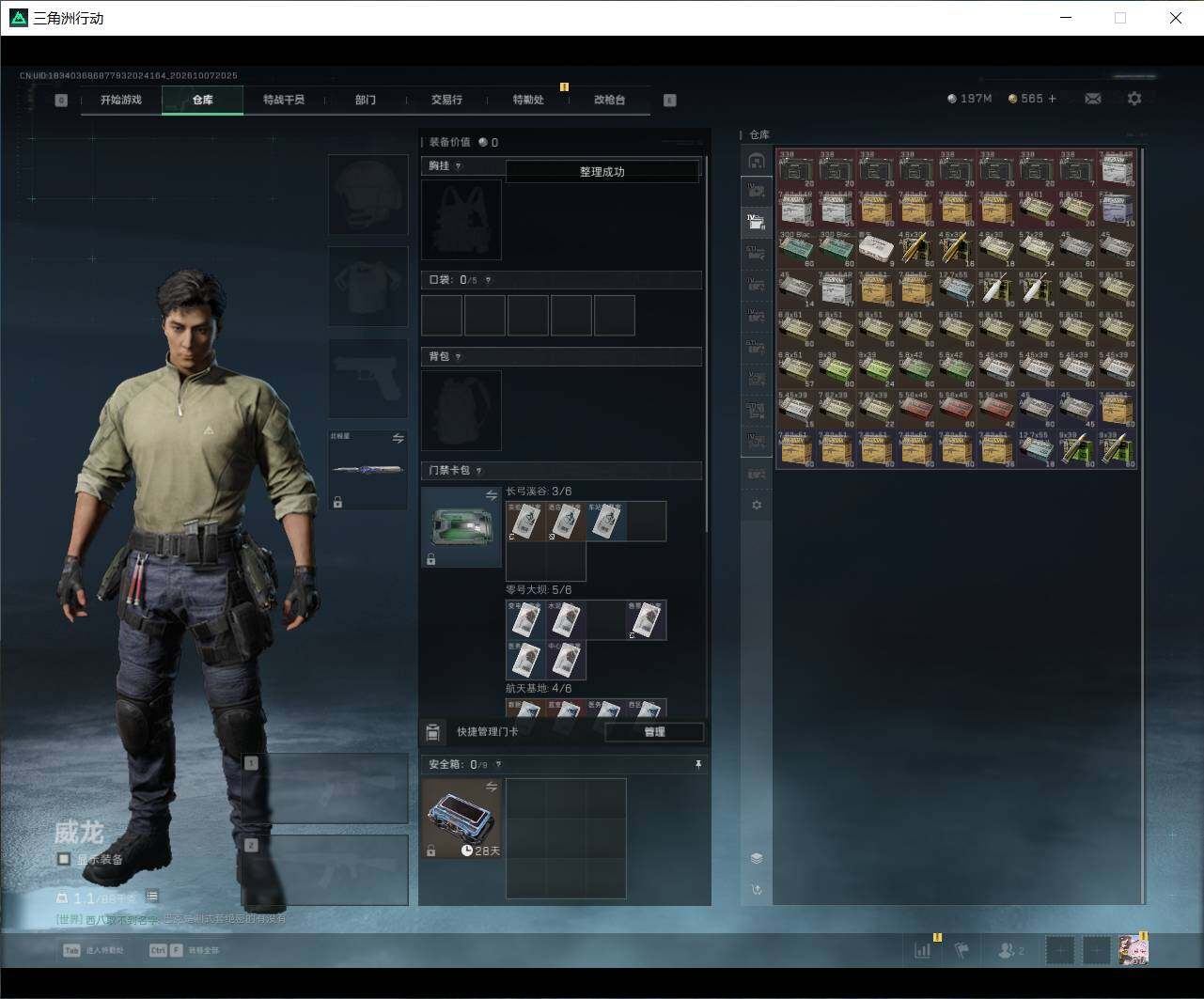Click the keycard case item
The image size is (1204, 999).
(461, 527)
